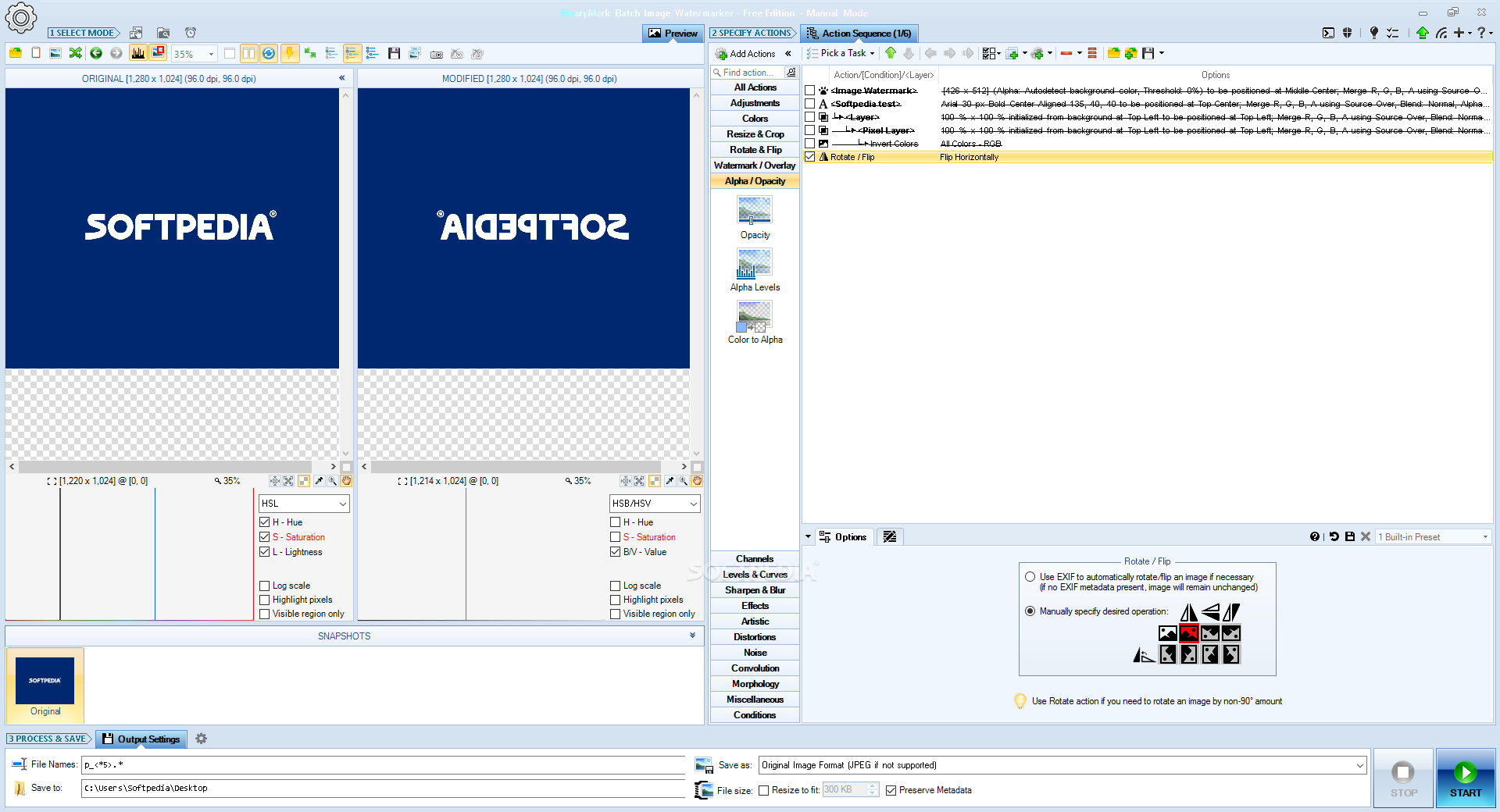
Task: Click the gear icon next to Output Settings
Action: point(201,739)
